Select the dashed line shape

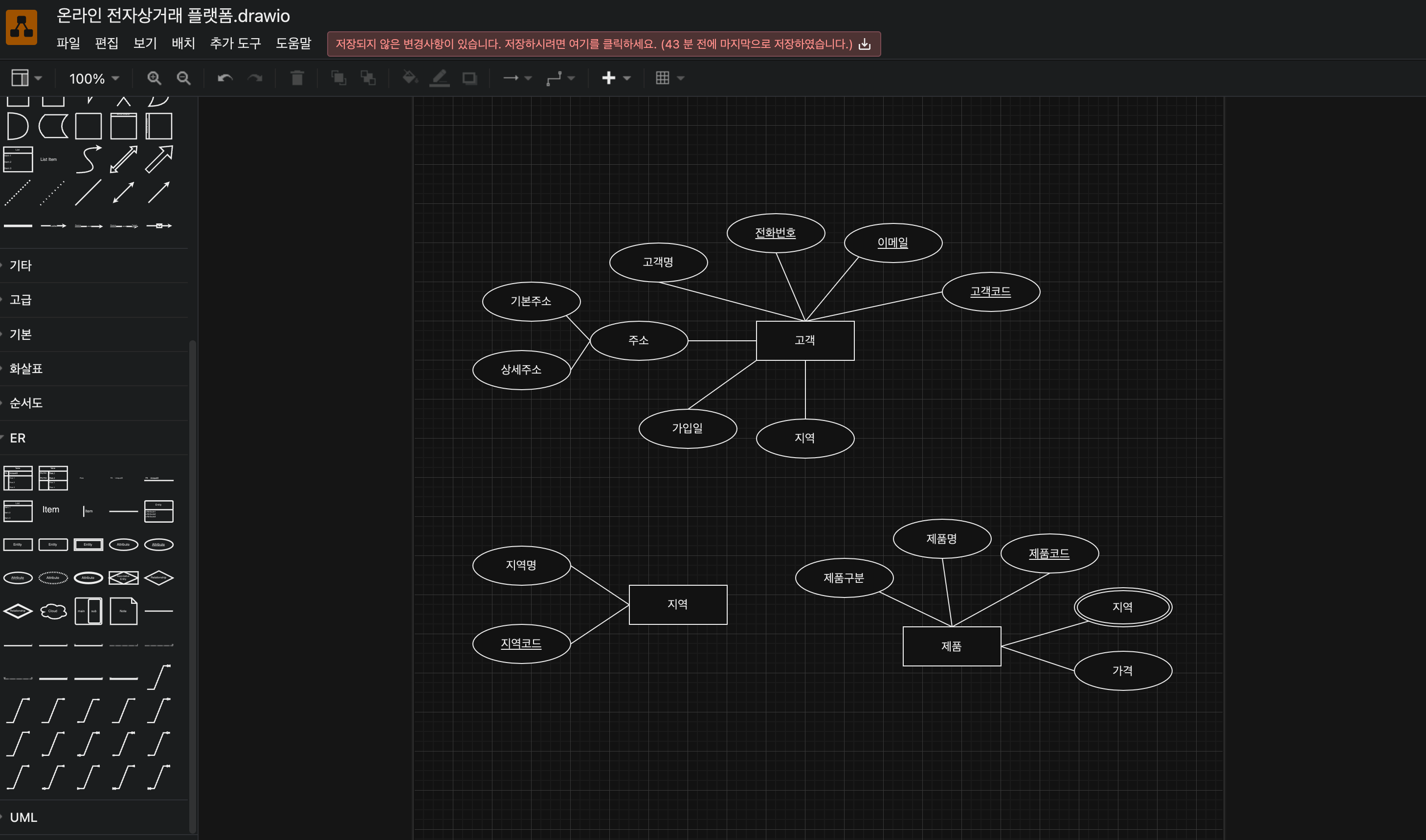coord(18,193)
